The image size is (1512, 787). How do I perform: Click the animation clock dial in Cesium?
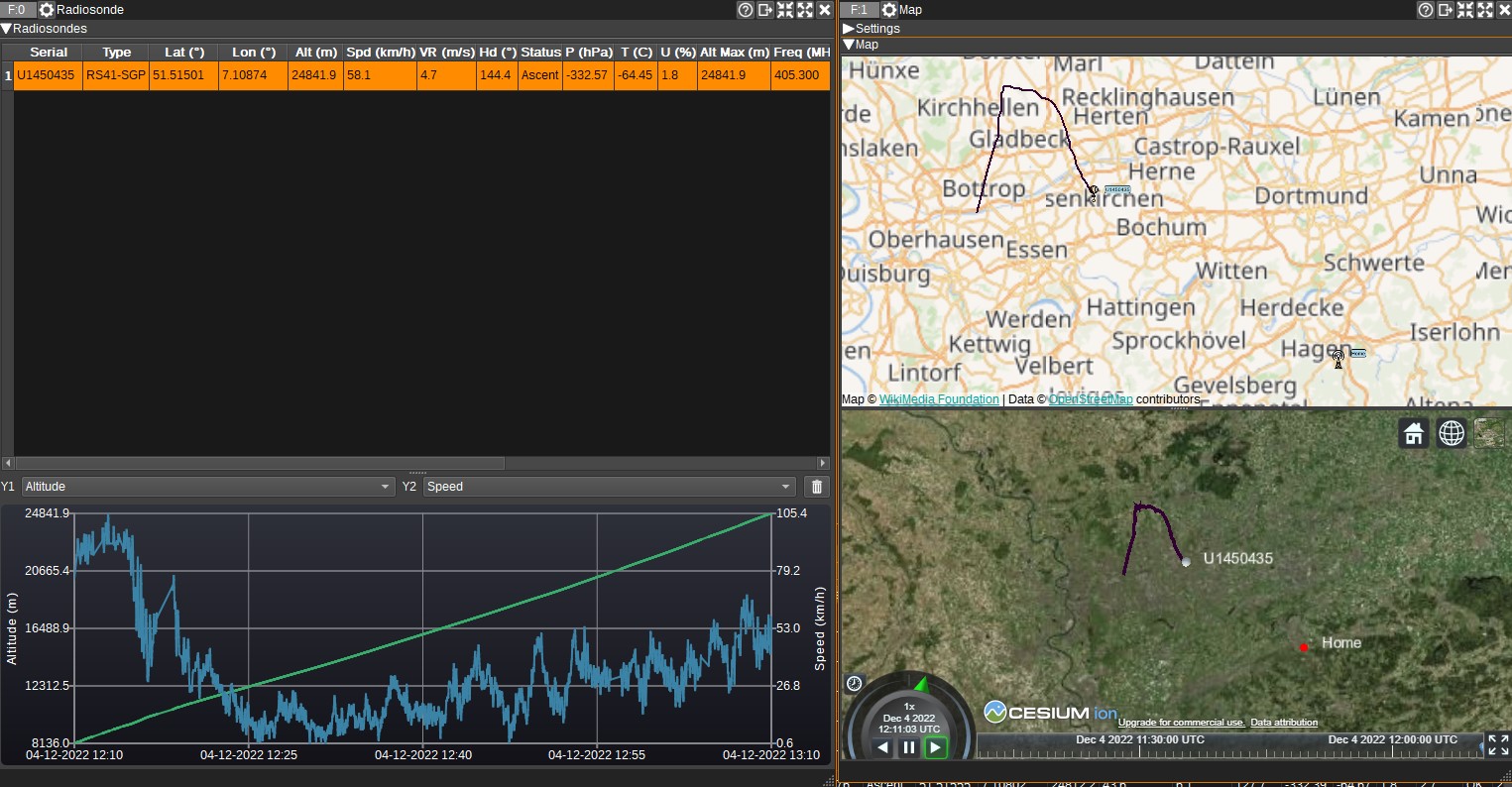pyautogui.click(x=854, y=683)
